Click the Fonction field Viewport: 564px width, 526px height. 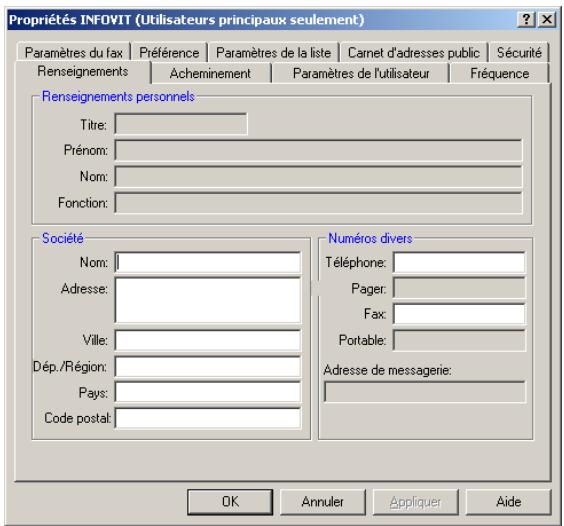(x=318, y=203)
